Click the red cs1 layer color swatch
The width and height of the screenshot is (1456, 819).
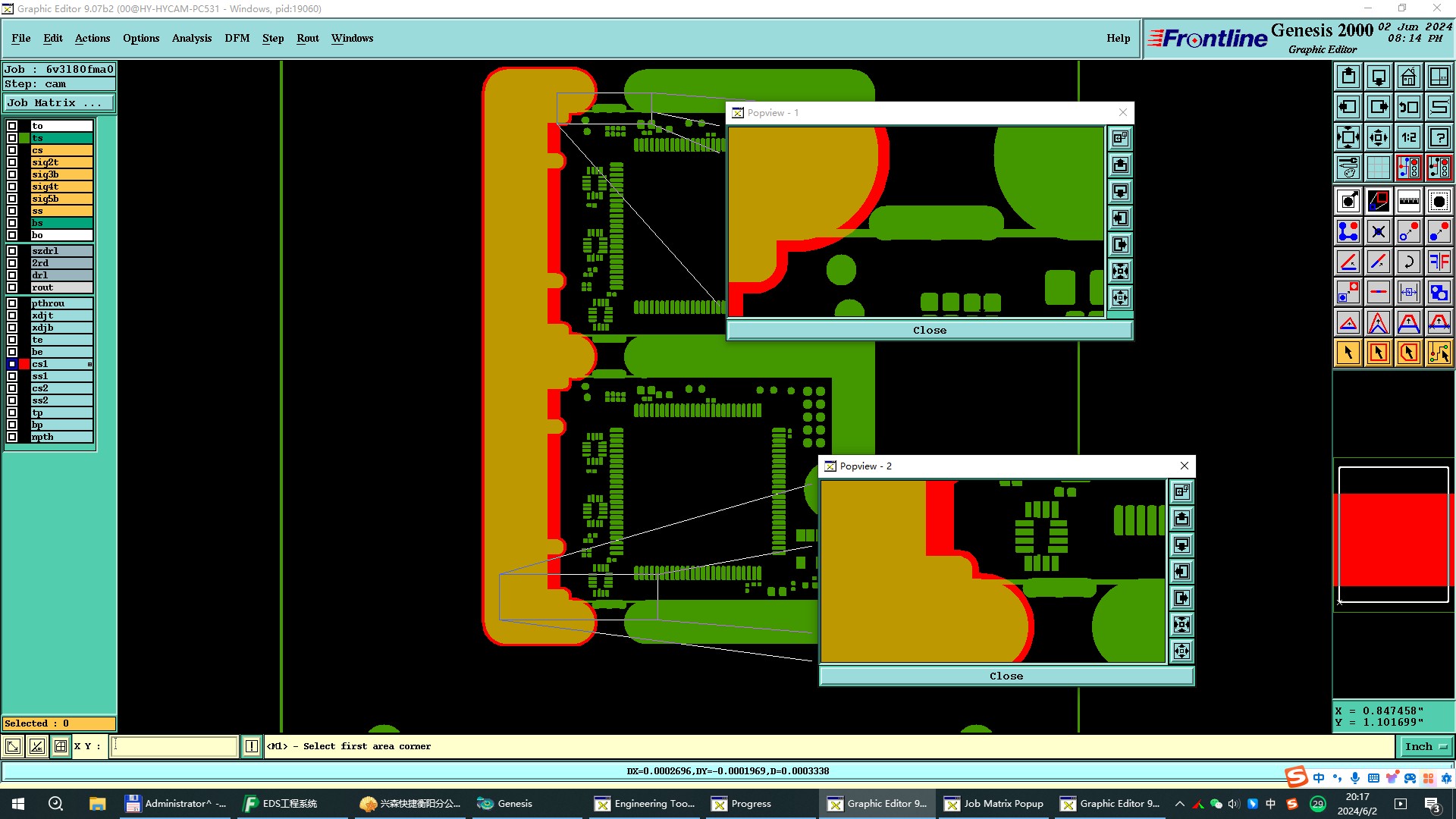point(24,364)
